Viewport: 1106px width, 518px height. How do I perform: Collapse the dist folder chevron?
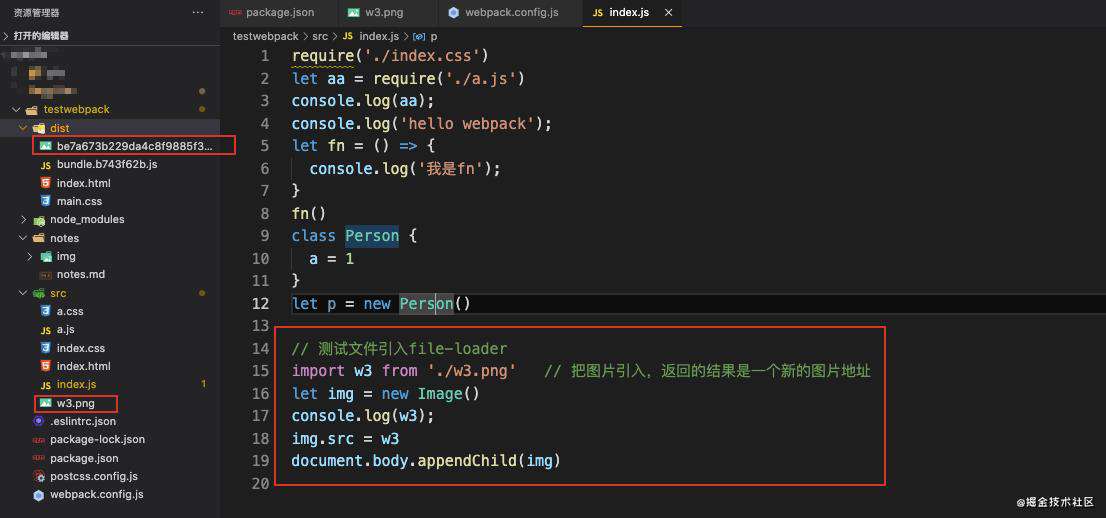[x=23, y=128]
